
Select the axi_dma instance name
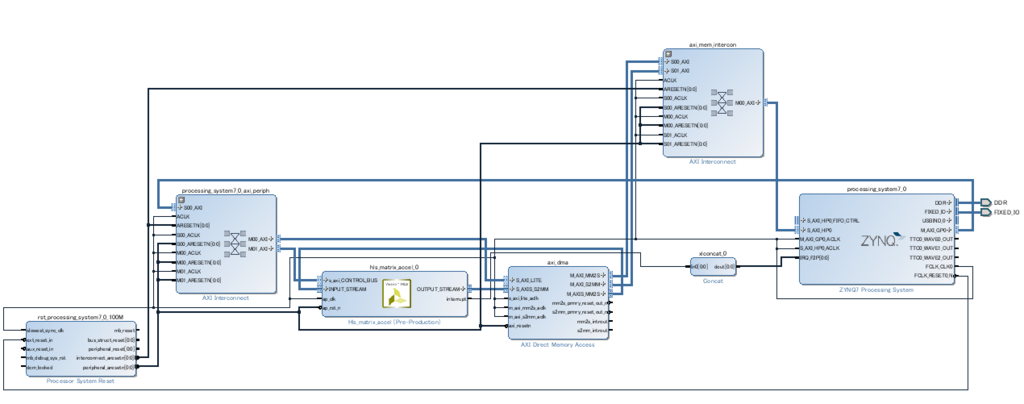558,262
